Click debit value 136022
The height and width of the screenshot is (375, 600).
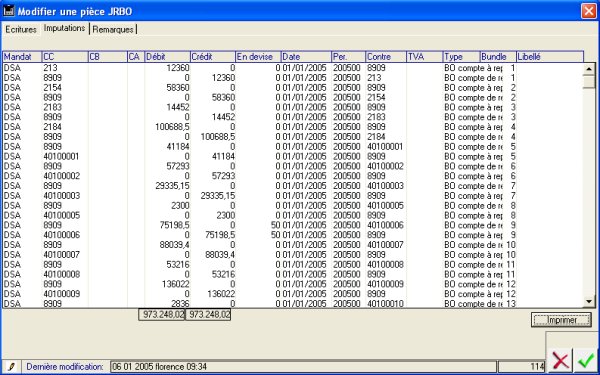pyautogui.click(x=176, y=284)
